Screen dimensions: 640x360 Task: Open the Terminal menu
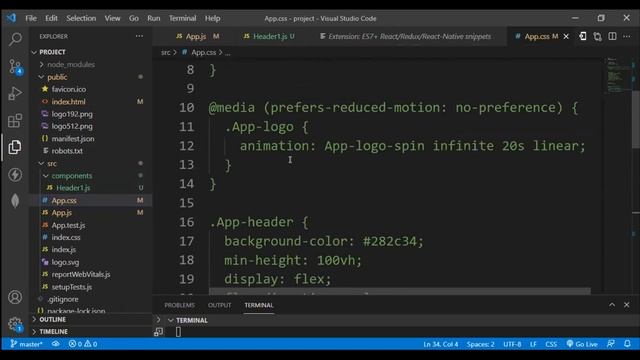tap(182, 18)
